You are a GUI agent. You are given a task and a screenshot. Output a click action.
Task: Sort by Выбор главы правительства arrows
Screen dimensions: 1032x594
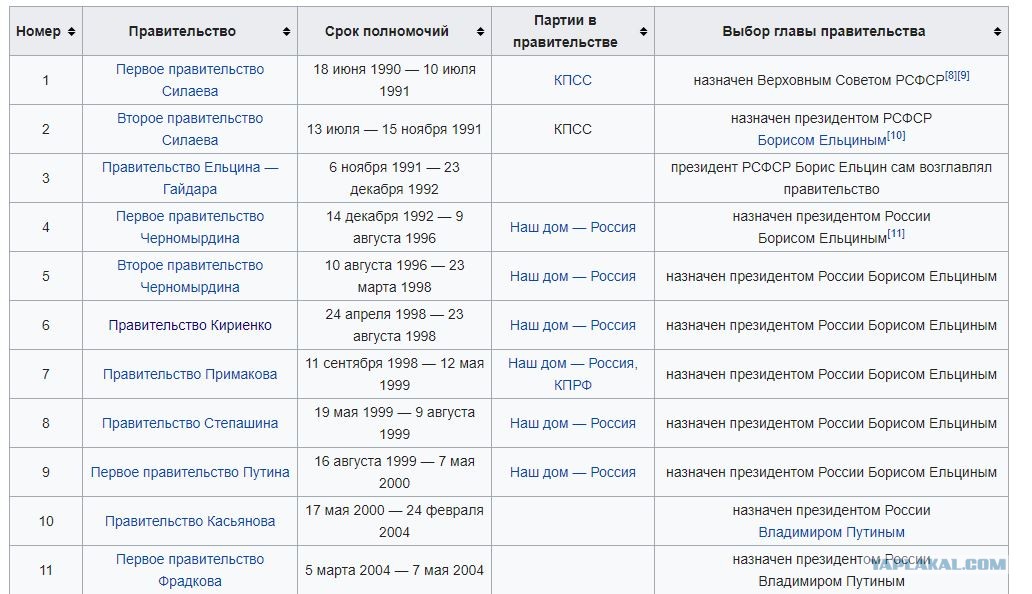998,32
